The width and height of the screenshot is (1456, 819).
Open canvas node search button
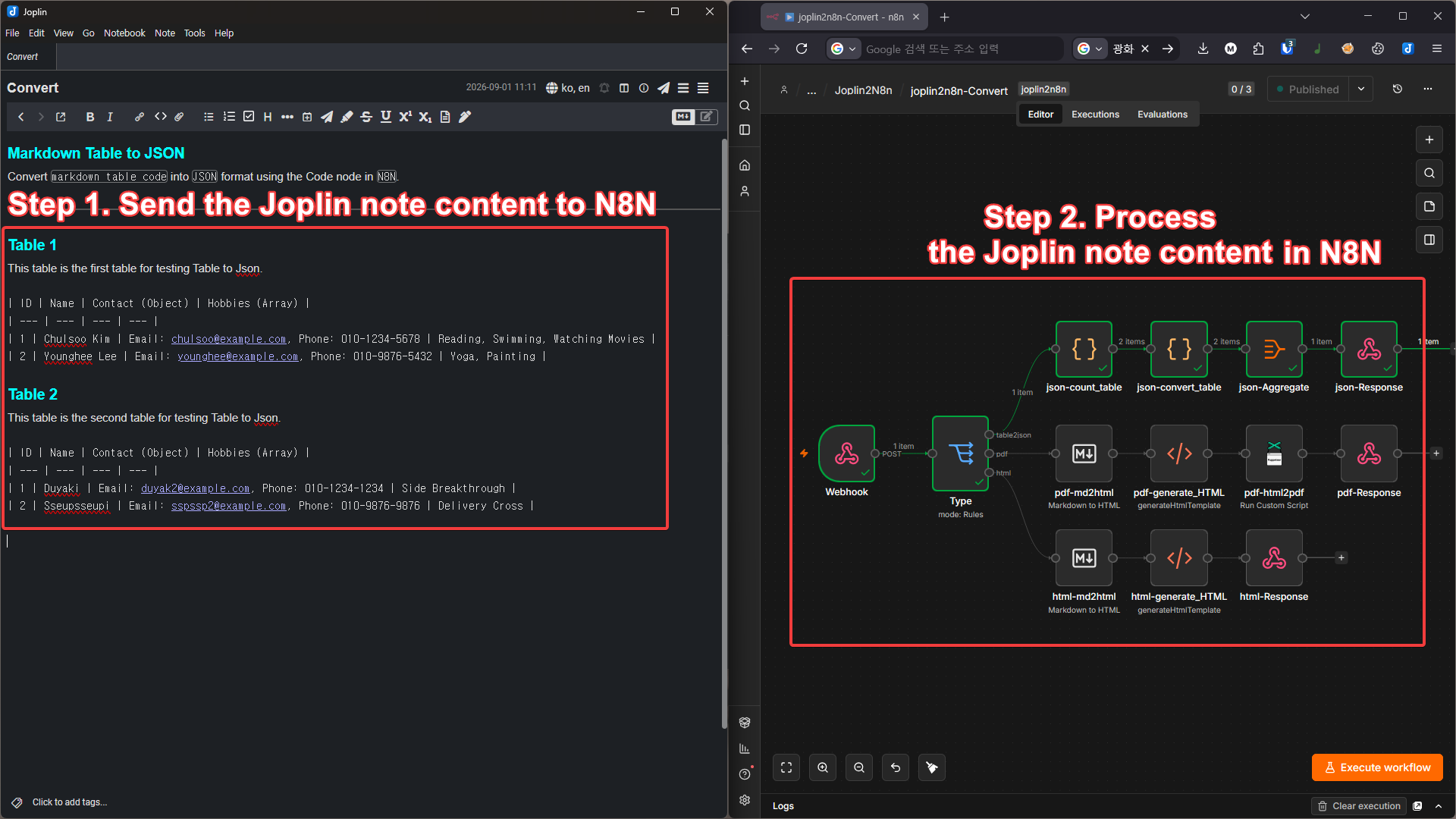pos(1429,173)
